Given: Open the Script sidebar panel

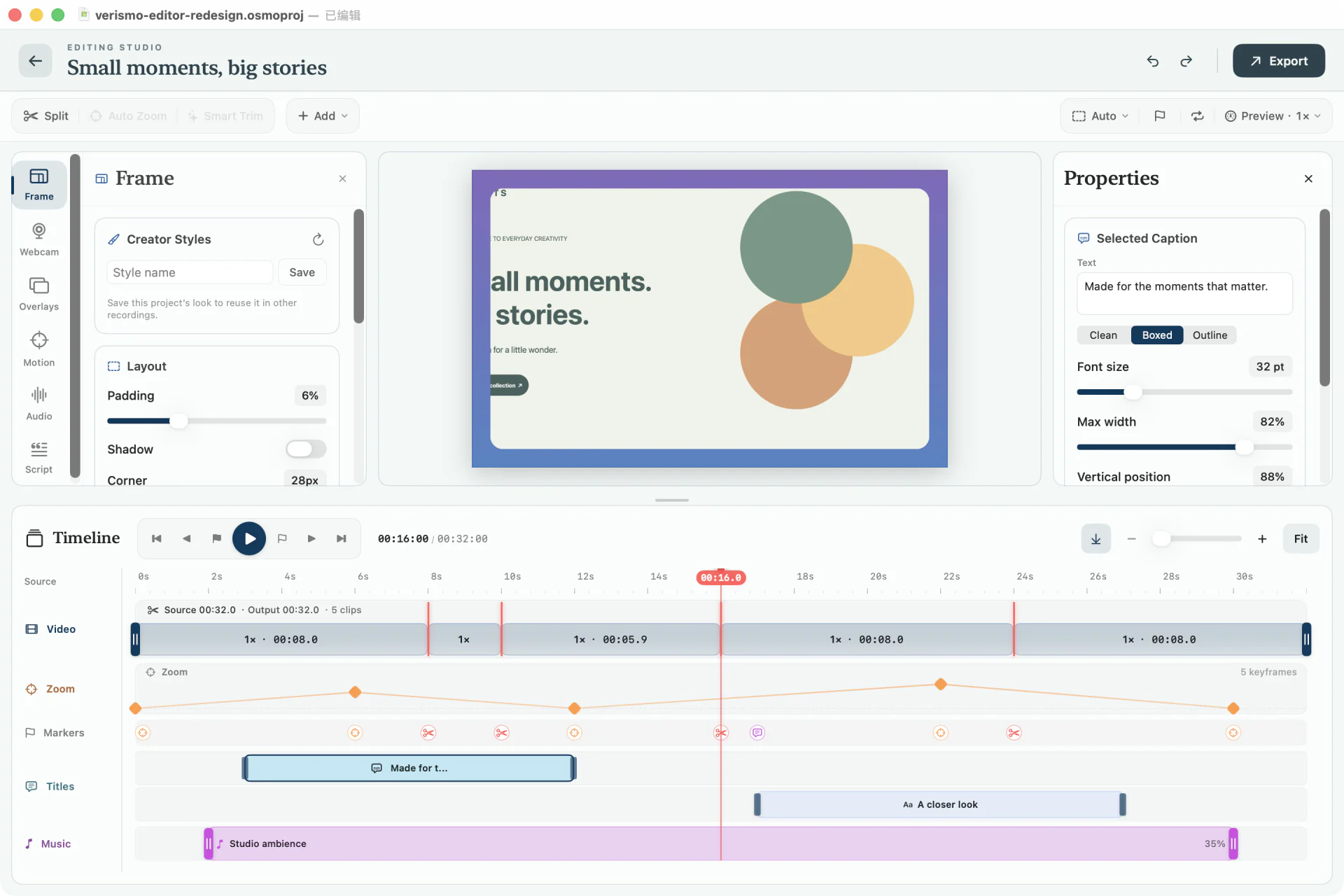Looking at the screenshot, I should (39, 458).
